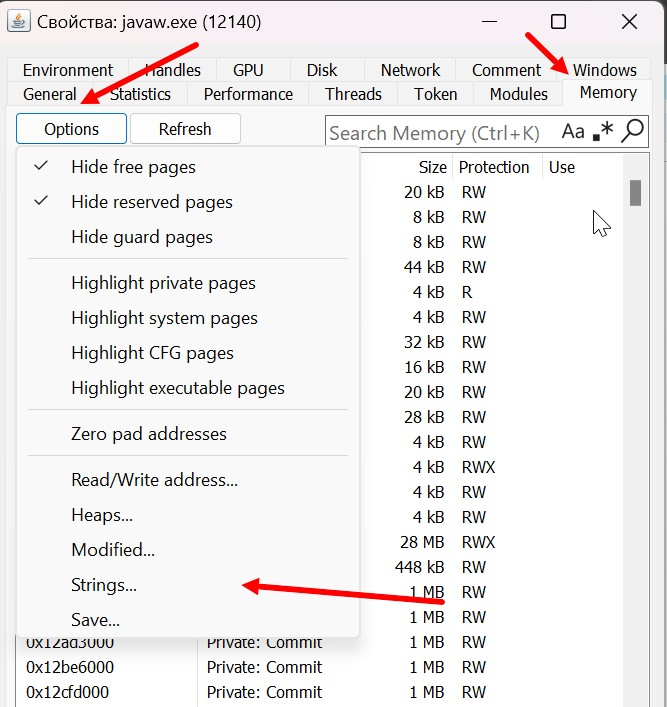The height and width of the screenshot is (707, 667).
Task: Select address 0x12cfd000 row
Action: pyautogui.click(x=319, y=692)
